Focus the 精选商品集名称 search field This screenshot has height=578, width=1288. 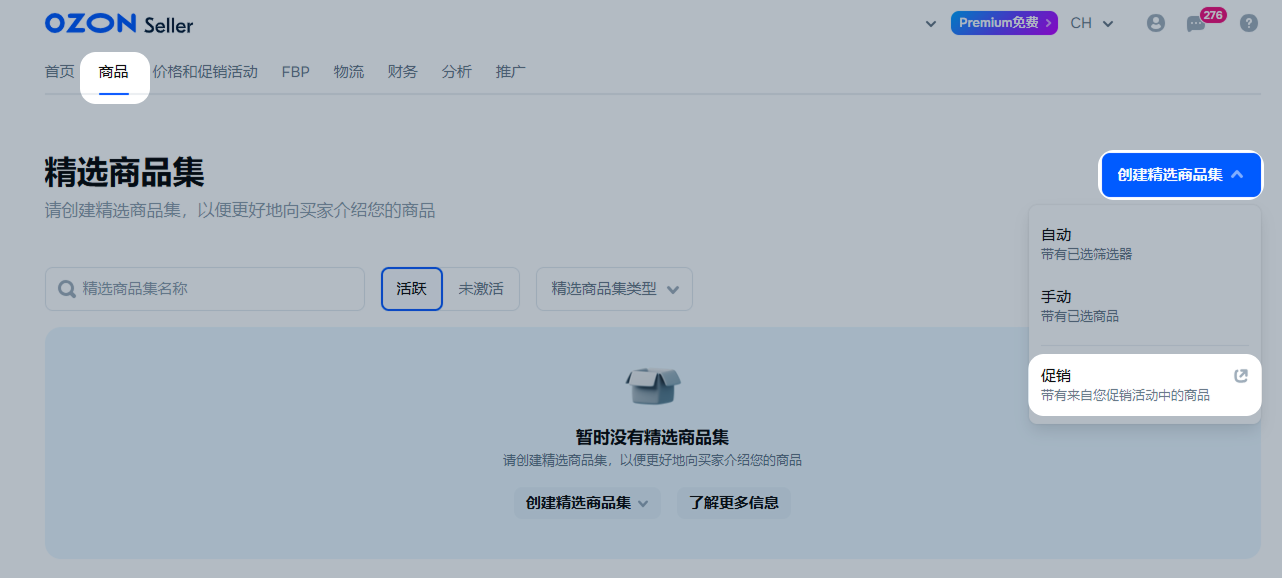coord(205,289)
